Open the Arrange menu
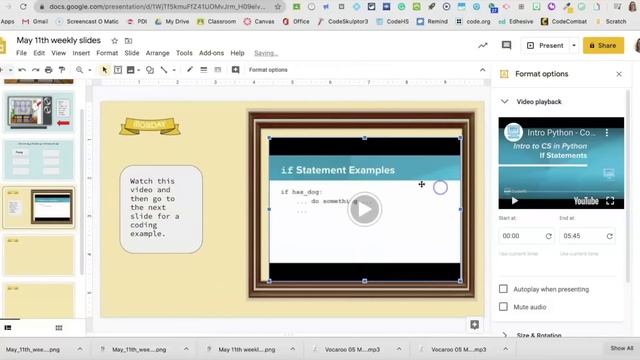The image size is (640, 360). (158, 53)
